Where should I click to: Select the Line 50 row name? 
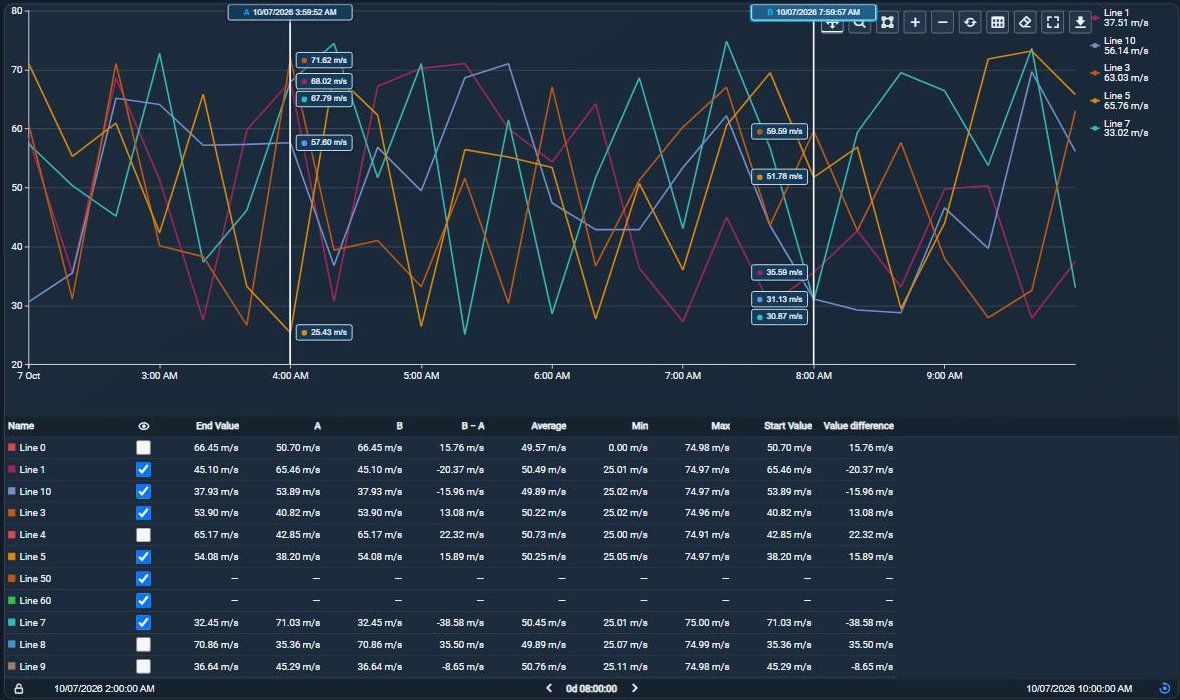pos(35,579)
